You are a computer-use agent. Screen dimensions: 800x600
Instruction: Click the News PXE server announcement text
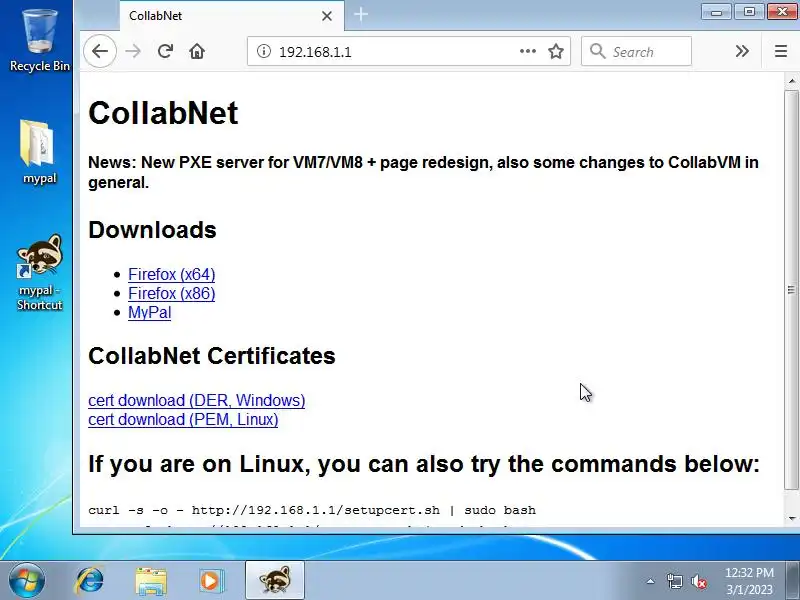[423, 172]
